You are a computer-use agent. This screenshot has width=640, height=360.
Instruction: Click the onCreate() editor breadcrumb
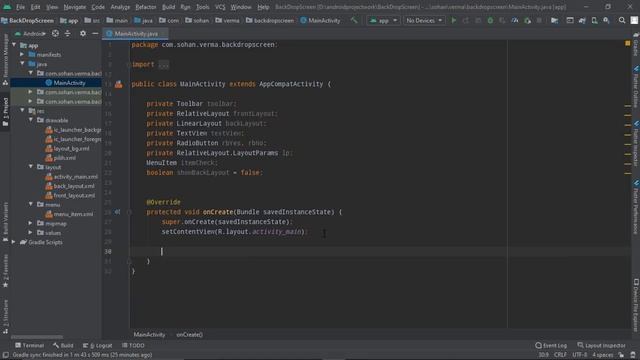pos(189,335)
